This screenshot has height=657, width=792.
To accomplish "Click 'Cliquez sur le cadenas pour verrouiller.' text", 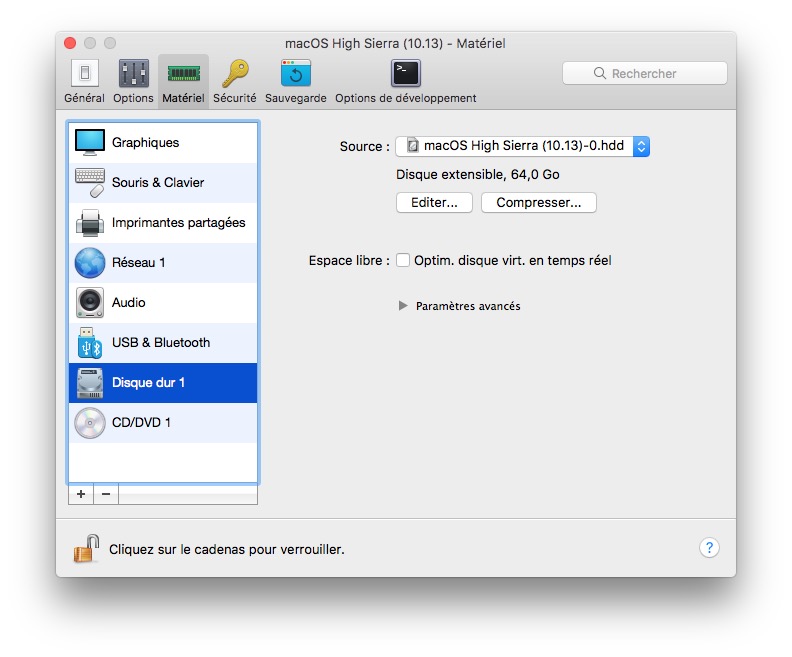I will click(227, 549).
